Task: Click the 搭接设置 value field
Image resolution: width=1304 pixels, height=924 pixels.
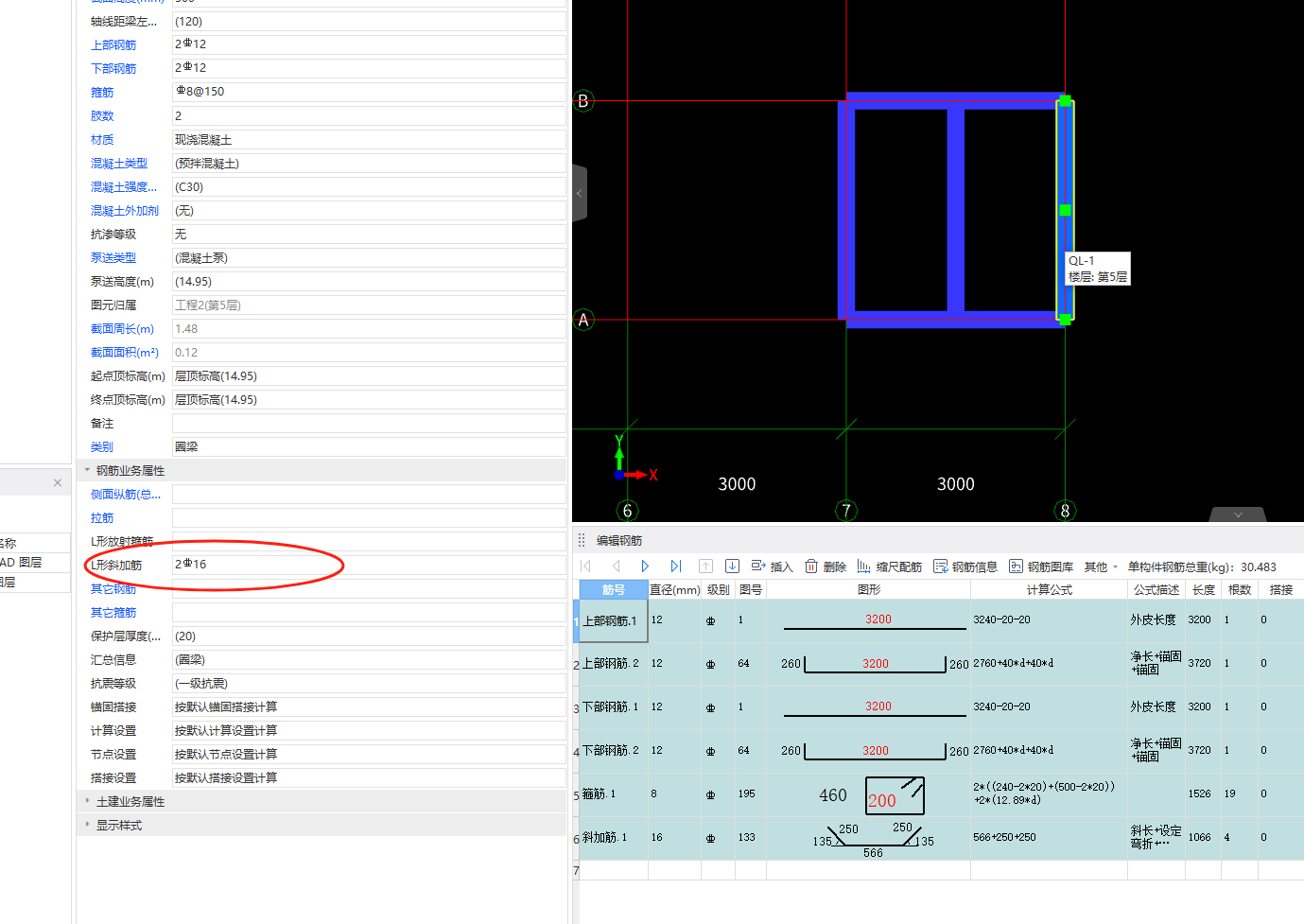Action: [x=369, y=777]
